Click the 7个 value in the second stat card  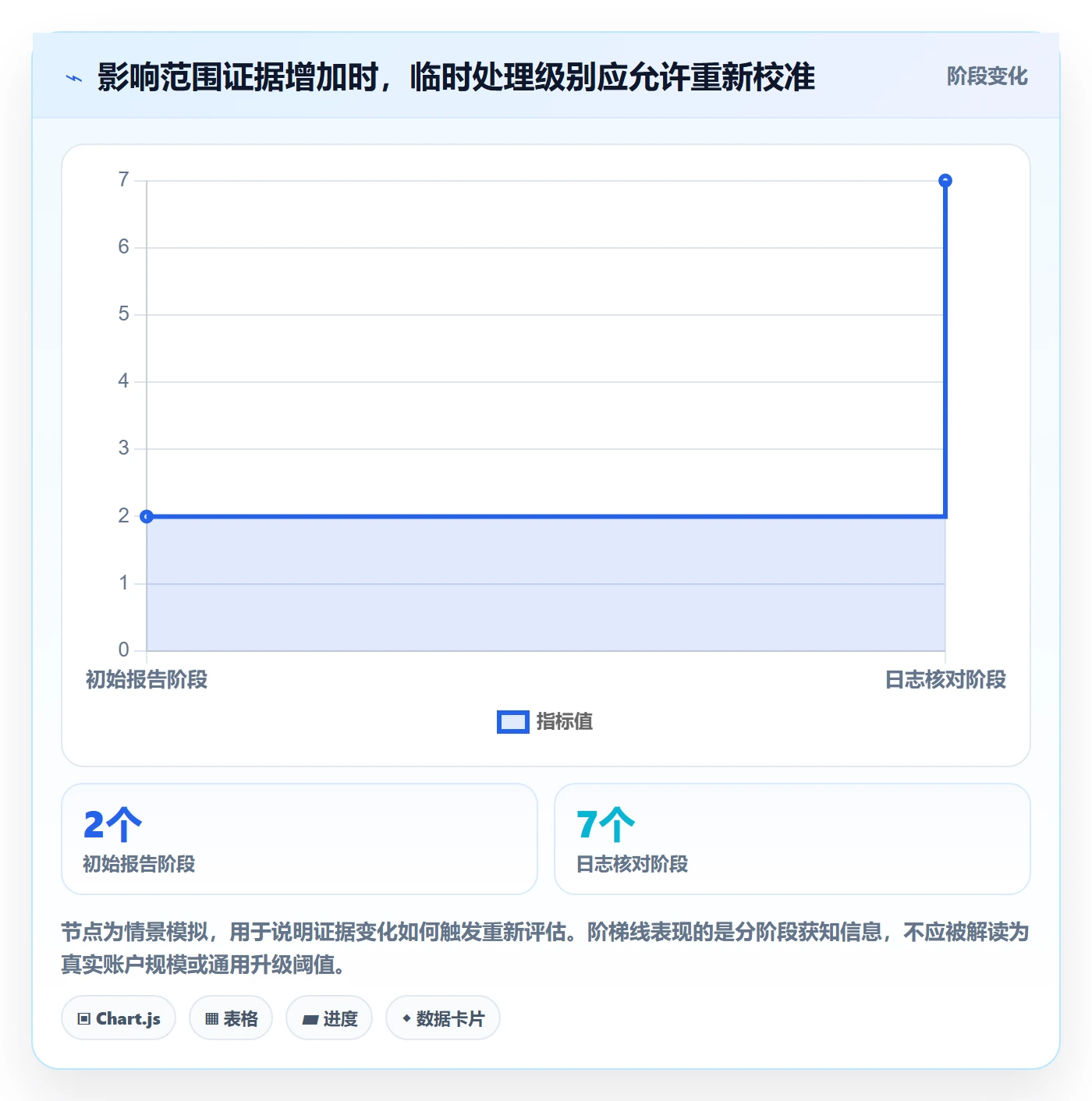[606, 825]
